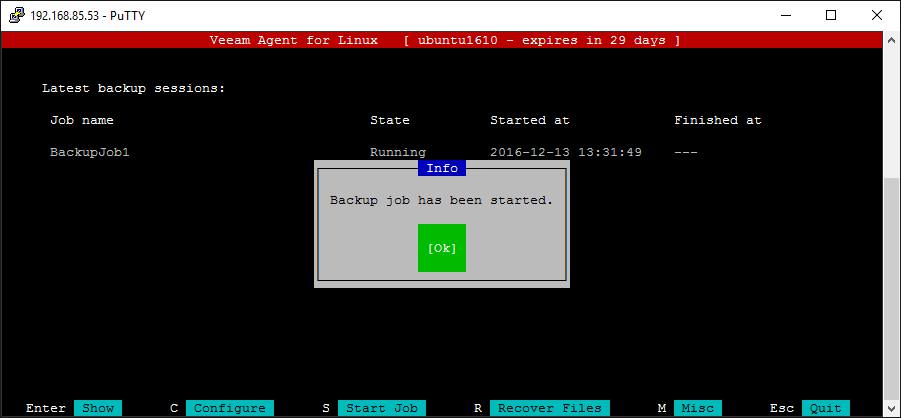
Task: Click the terminal vertical scrollbar thumb
Action: pos(891,289)
